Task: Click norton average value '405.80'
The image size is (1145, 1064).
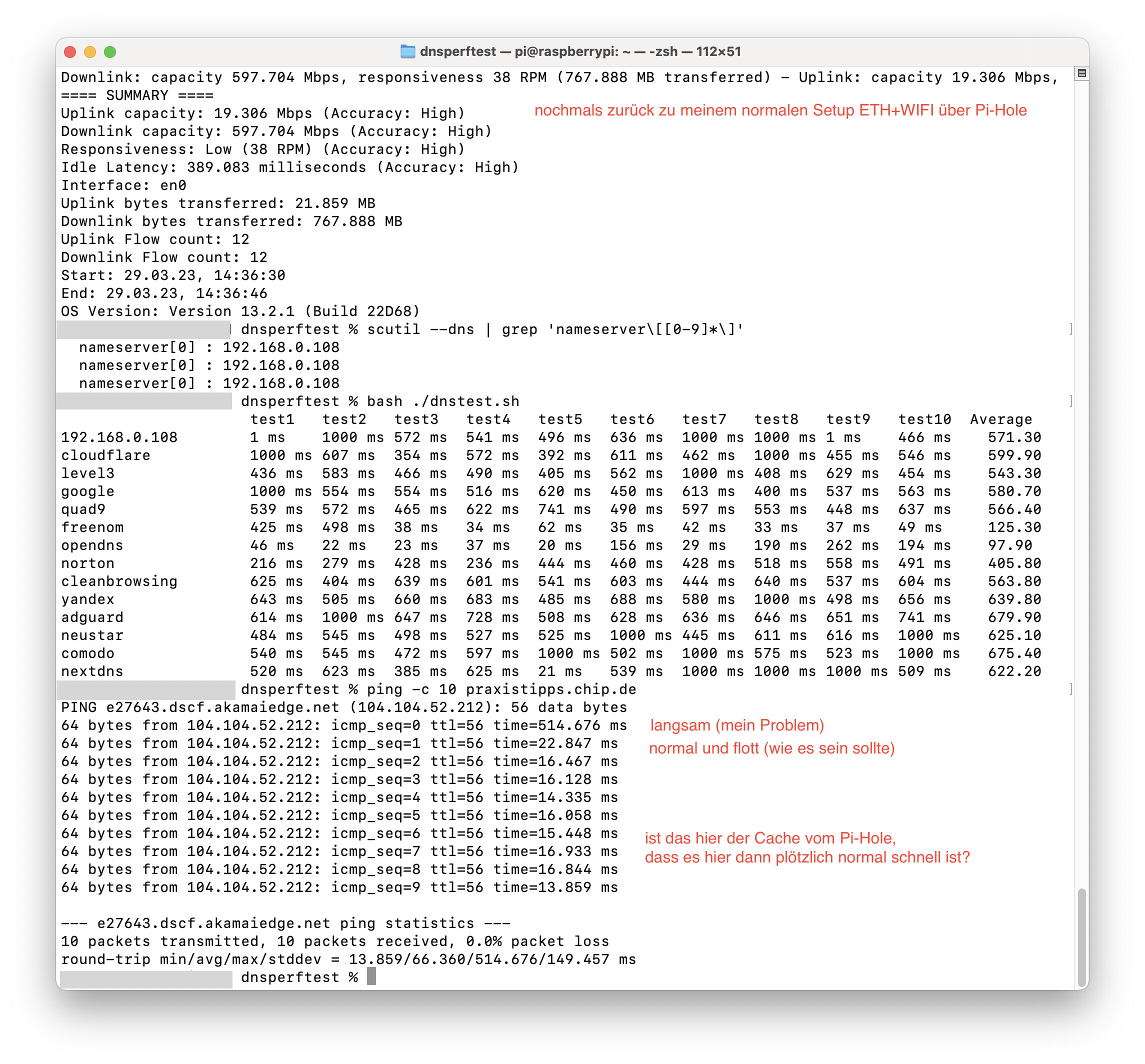Action: click(1014, 563)
